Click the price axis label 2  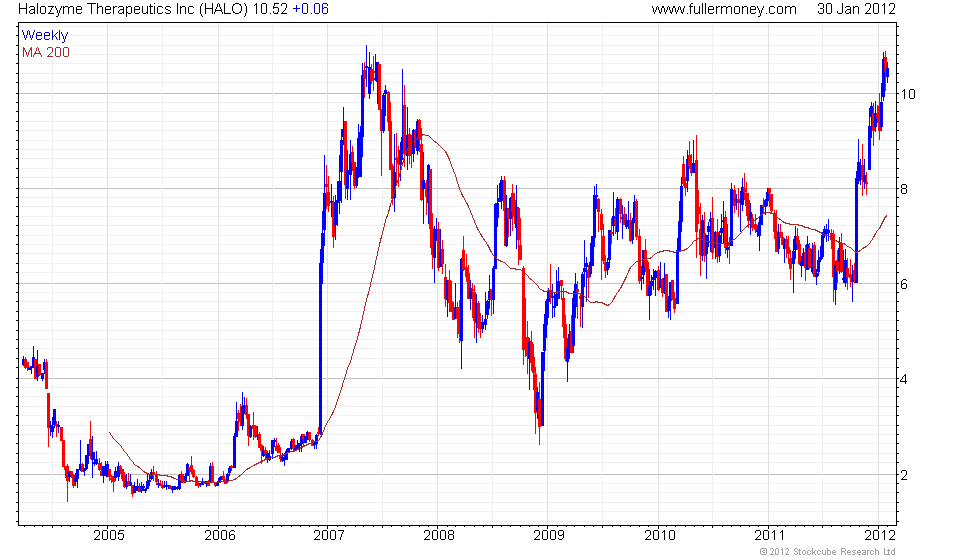tap(904, 475)
